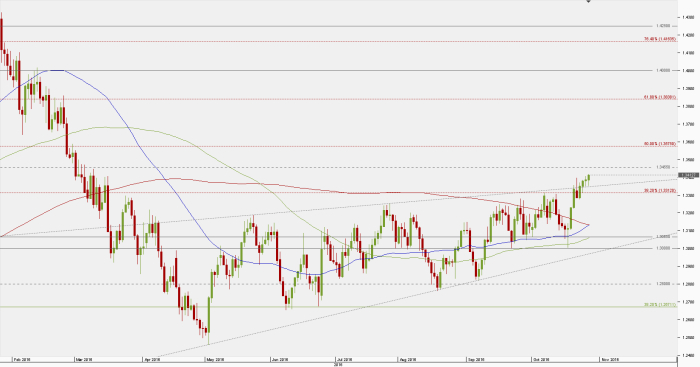The width and height of the screenshot is (700, 367).
Task: Select the blue moving average line at its peak
Action: tap(57, 70)
